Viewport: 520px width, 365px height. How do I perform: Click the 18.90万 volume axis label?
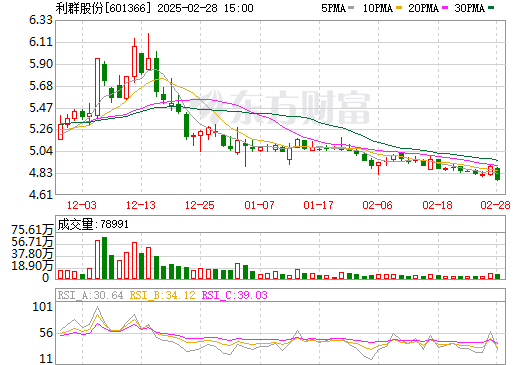pyautogui.click(x=32, y=266)
